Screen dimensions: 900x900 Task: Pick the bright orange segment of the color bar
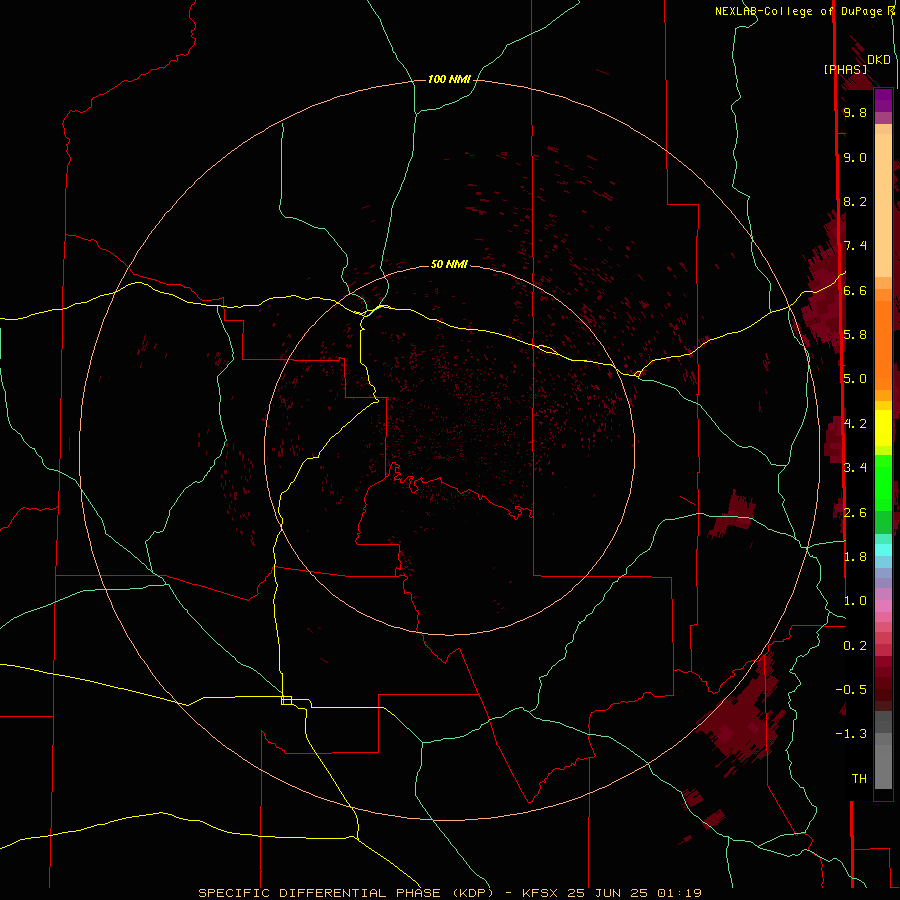click(883, 344)
